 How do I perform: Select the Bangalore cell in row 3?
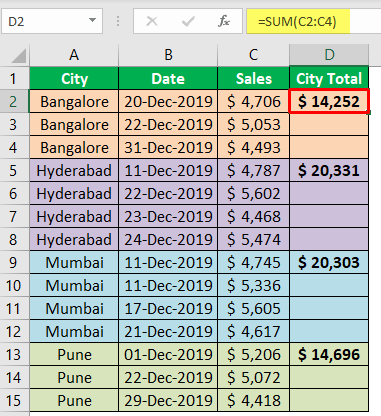(74, 125)
